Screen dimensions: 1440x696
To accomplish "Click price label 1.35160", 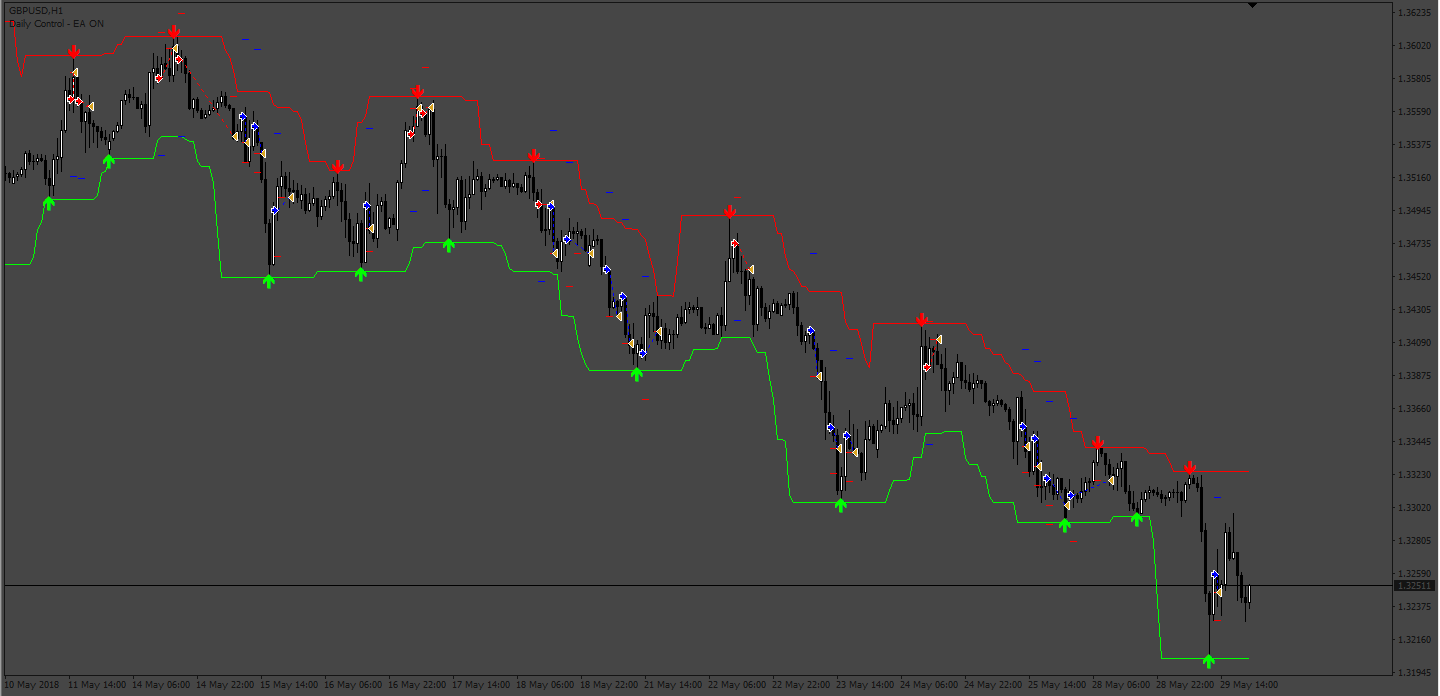I will 1416,178.
